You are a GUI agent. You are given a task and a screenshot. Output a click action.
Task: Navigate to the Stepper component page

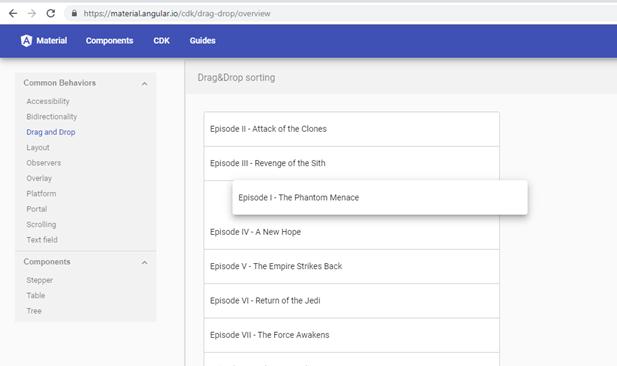click(x=39, y=280)
